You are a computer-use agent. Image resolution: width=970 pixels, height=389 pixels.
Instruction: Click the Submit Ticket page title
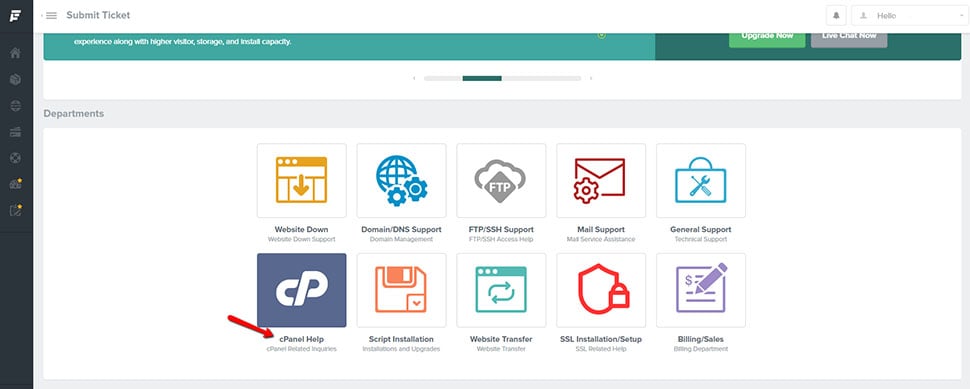coord(98,15)
